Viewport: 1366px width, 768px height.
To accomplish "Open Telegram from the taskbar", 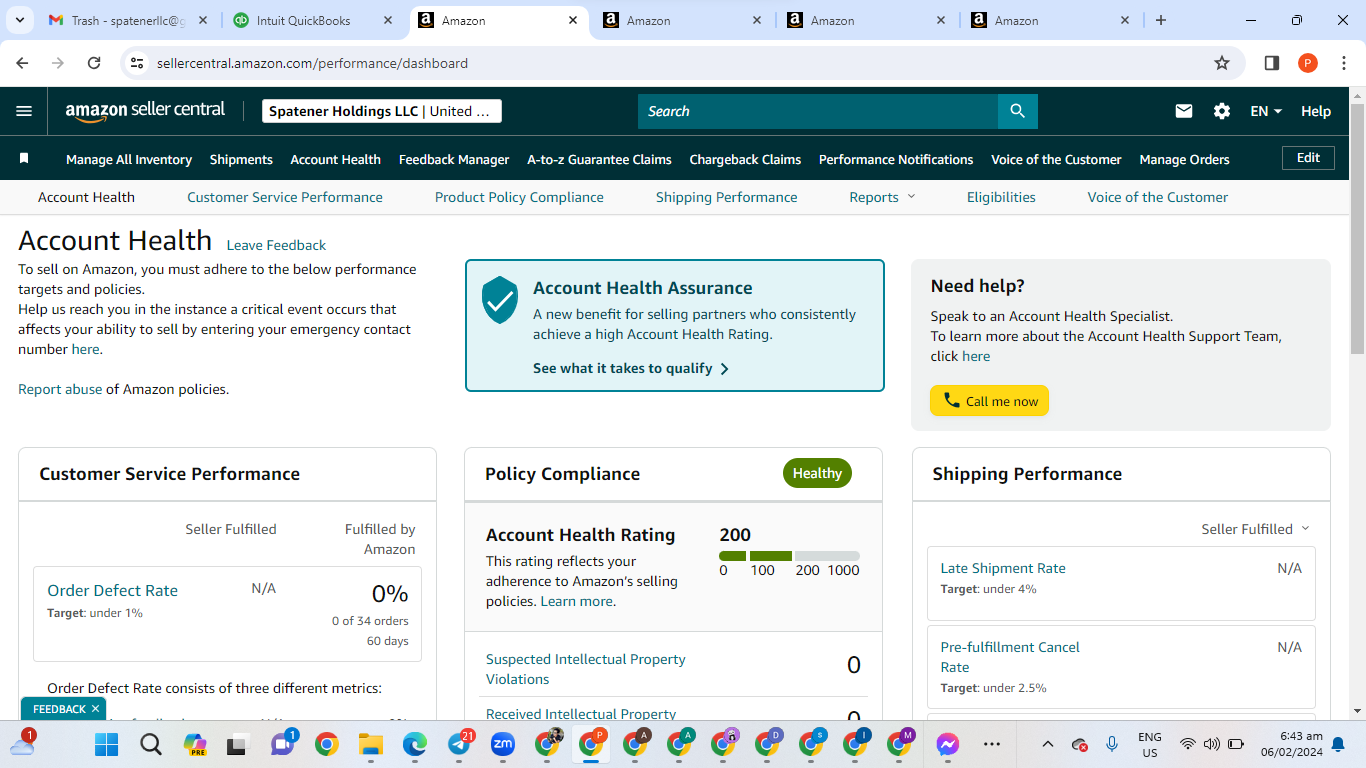I will pyautogui.click(x=460, y=744).
